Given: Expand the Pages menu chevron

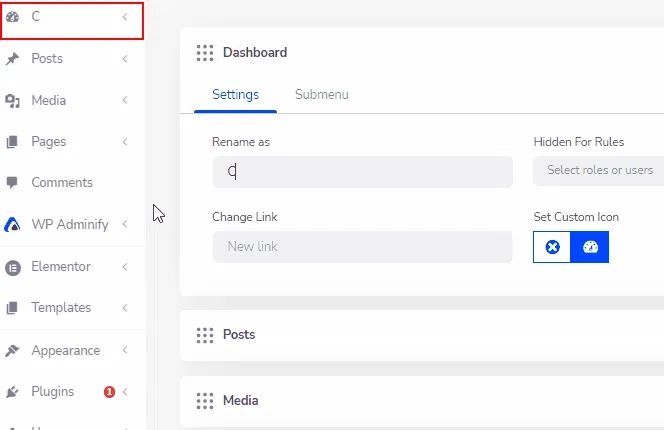Looking at the screenshot, I should (x=124, y=141).
